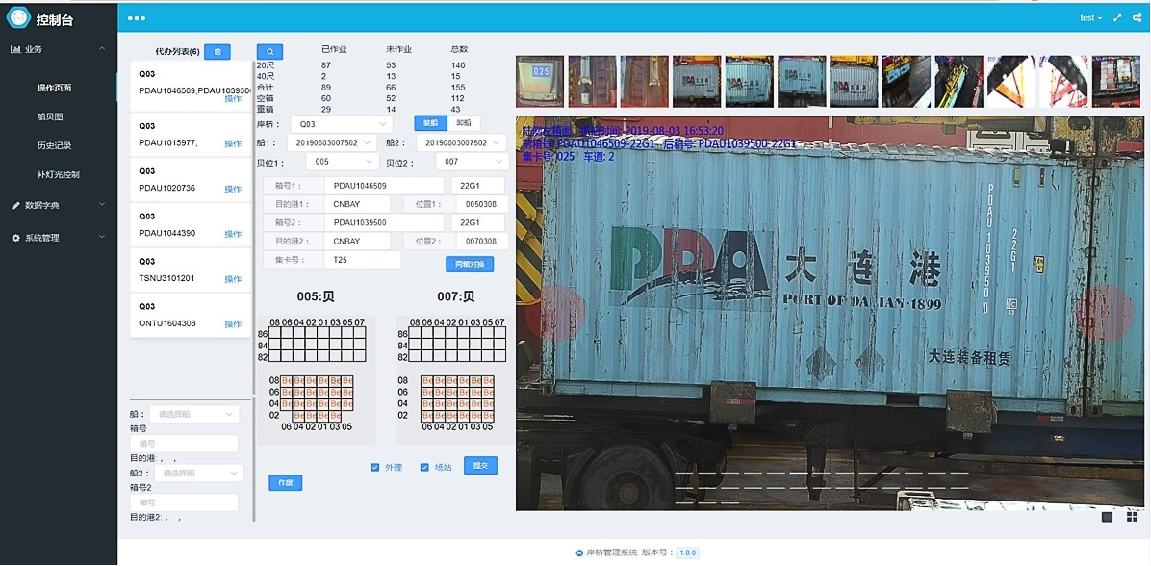Switch to single image view icon
This screenshot has height=566, width=1151.
[x=1107, y=517]
